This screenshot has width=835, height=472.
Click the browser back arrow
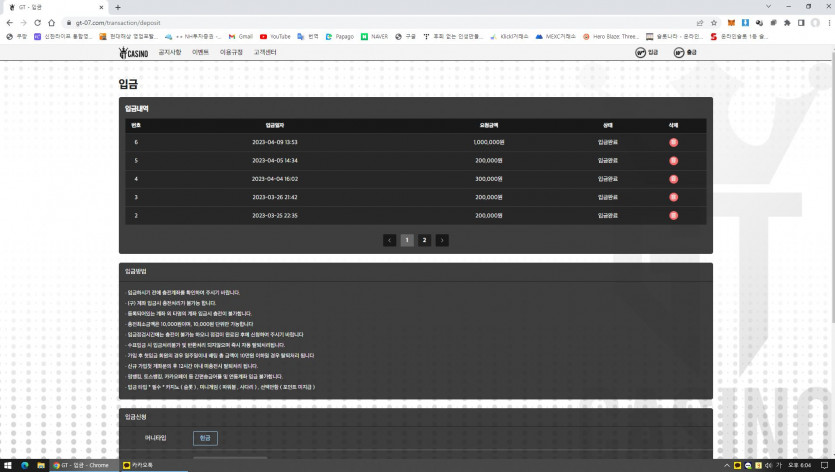pyautogui.click(x=10, y=23)
